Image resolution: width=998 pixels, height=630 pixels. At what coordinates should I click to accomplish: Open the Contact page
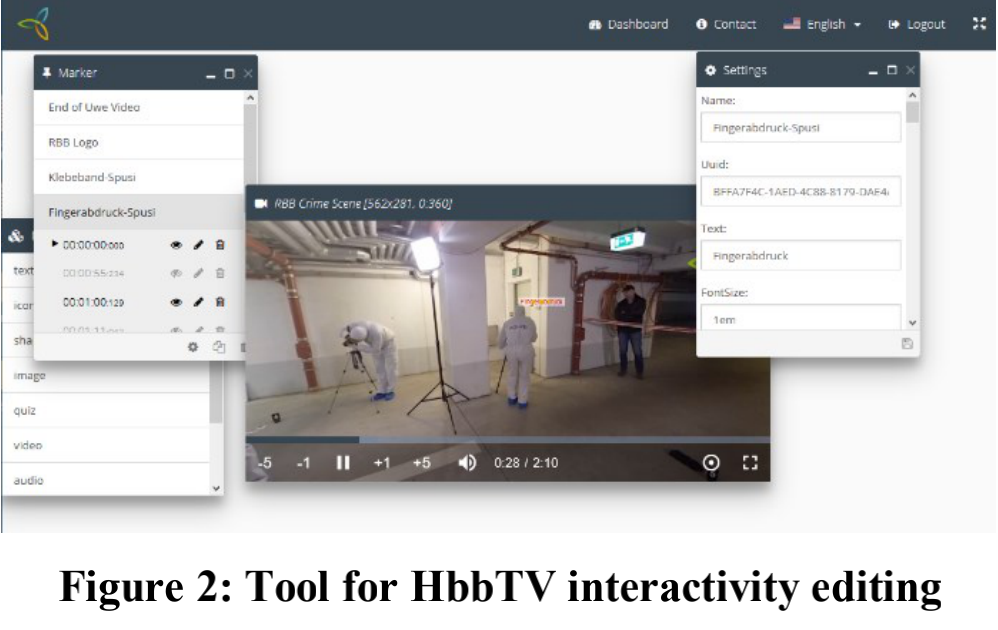point(726,24)
